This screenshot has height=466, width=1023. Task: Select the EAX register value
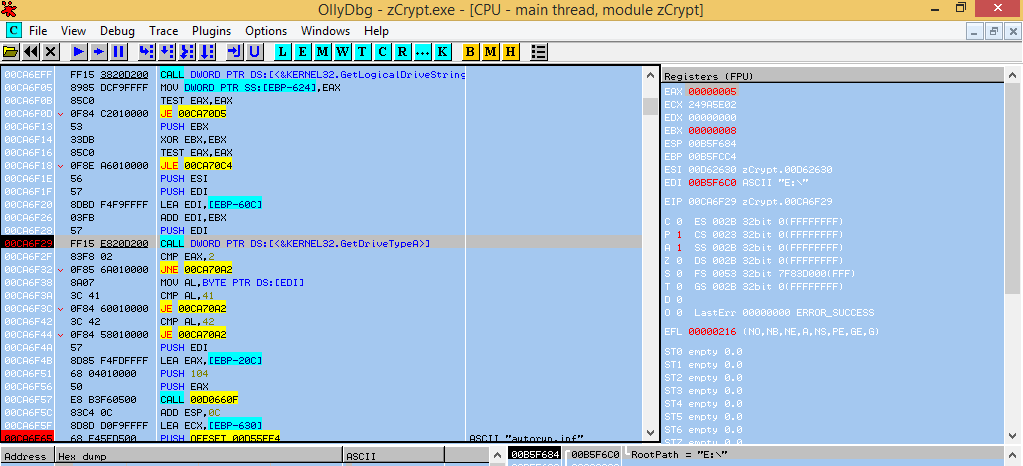(712, 91)
